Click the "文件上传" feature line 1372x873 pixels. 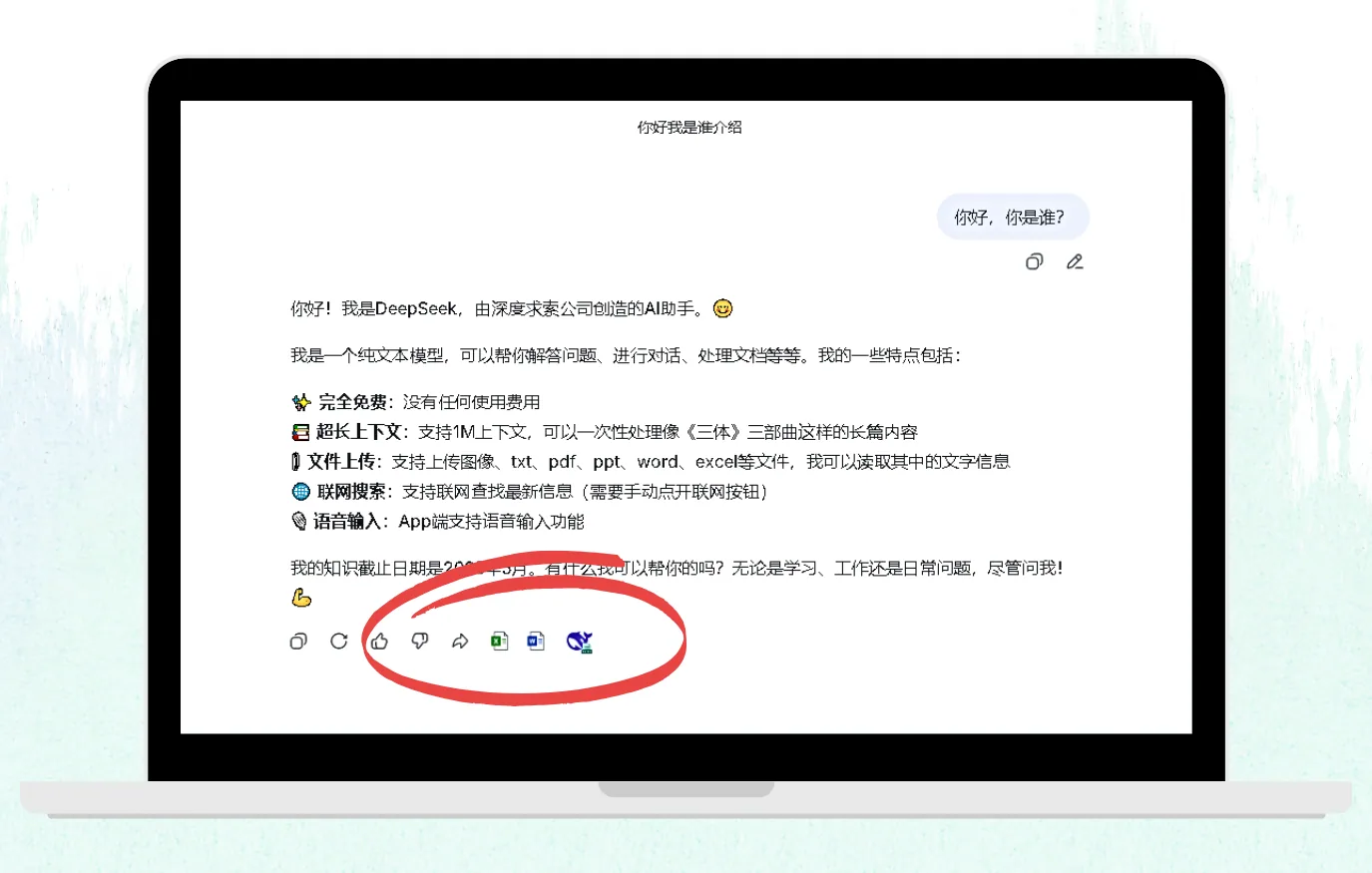651,462
